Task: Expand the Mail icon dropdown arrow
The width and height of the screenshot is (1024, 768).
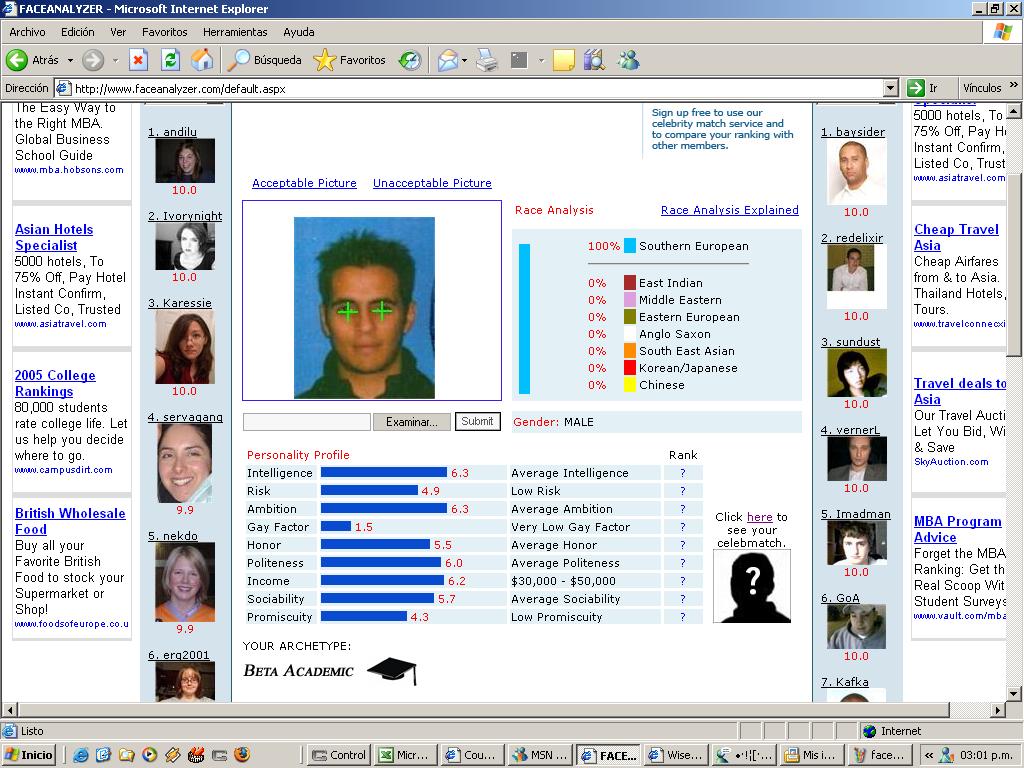Action: click(x=464, y=60)
